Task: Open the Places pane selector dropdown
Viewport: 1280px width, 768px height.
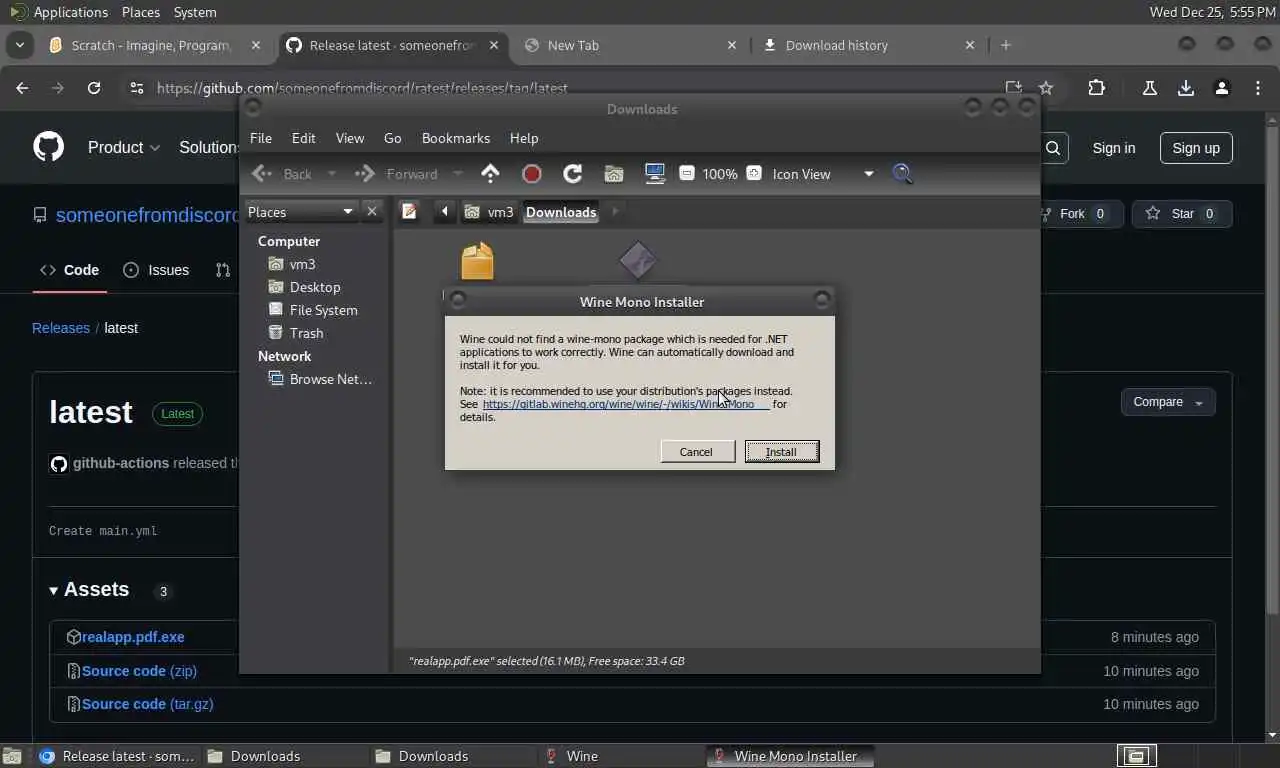Action: coord(301,211)
